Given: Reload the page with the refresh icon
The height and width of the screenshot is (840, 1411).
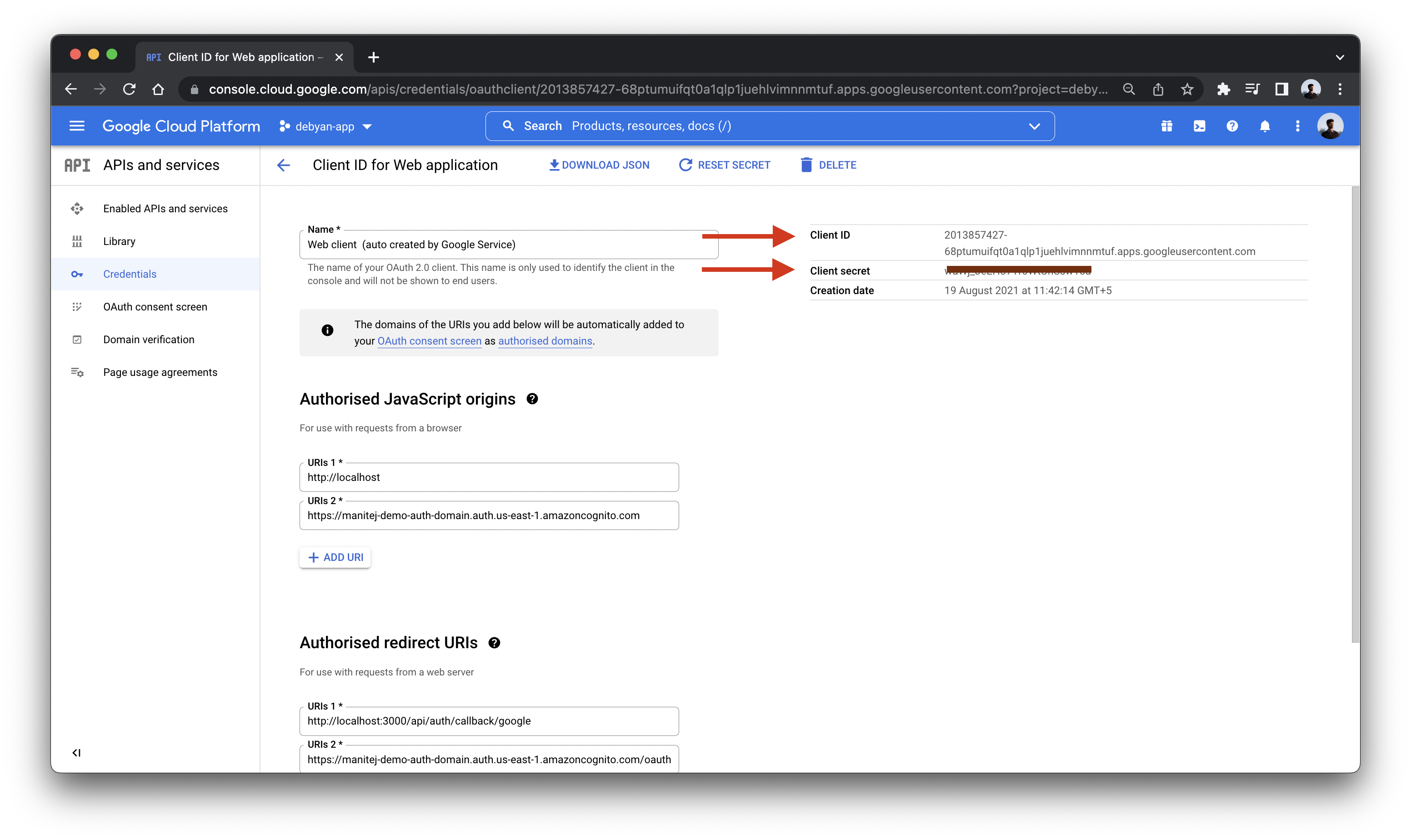Looking at the screenshot, I should click(129, 89).
